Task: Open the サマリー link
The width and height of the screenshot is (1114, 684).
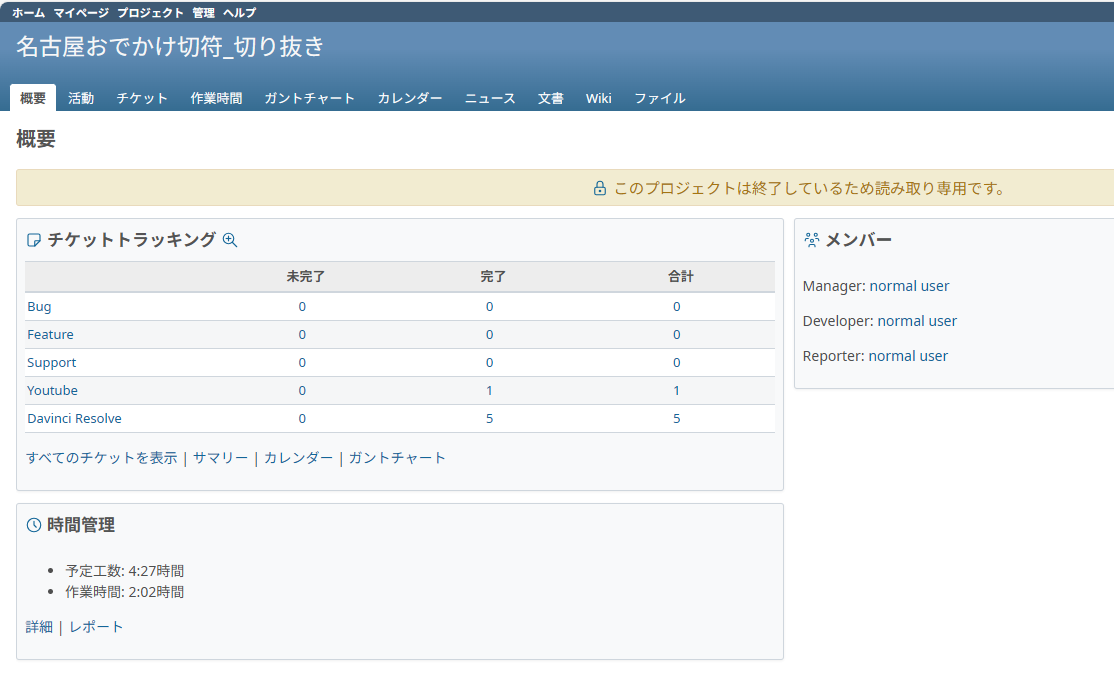Action: coord(220,458)
